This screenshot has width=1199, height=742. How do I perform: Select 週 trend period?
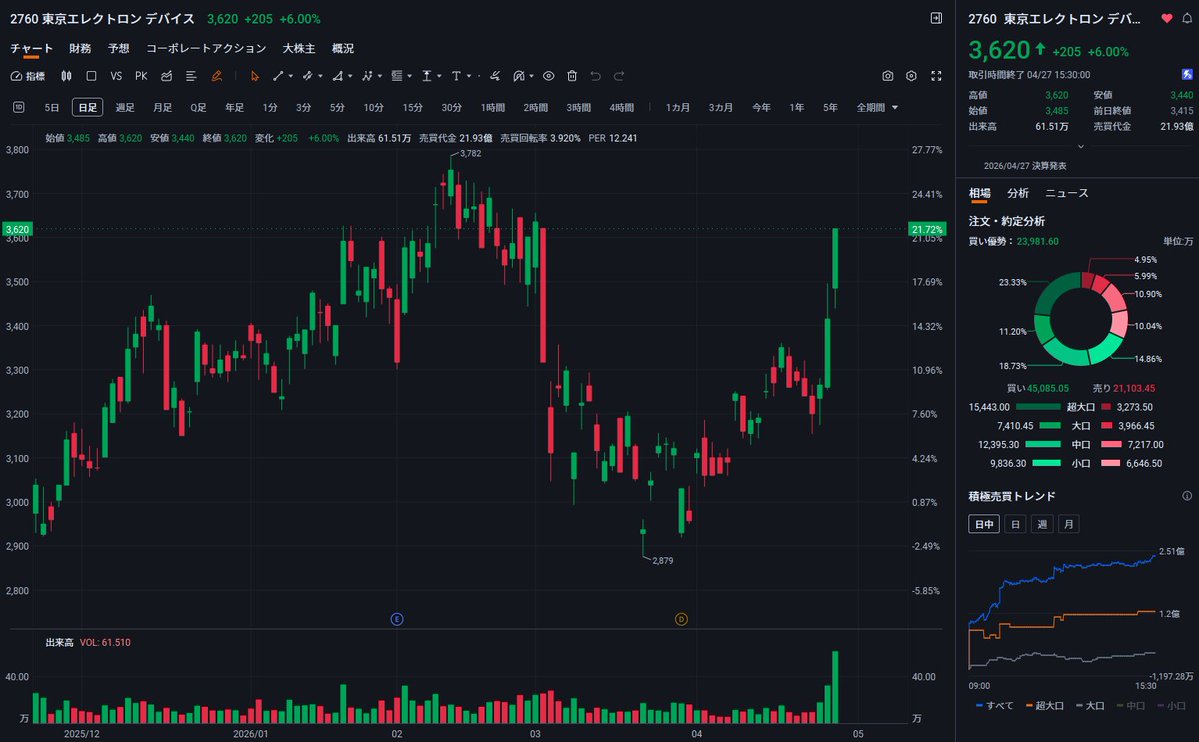[x=1041, y=524]
